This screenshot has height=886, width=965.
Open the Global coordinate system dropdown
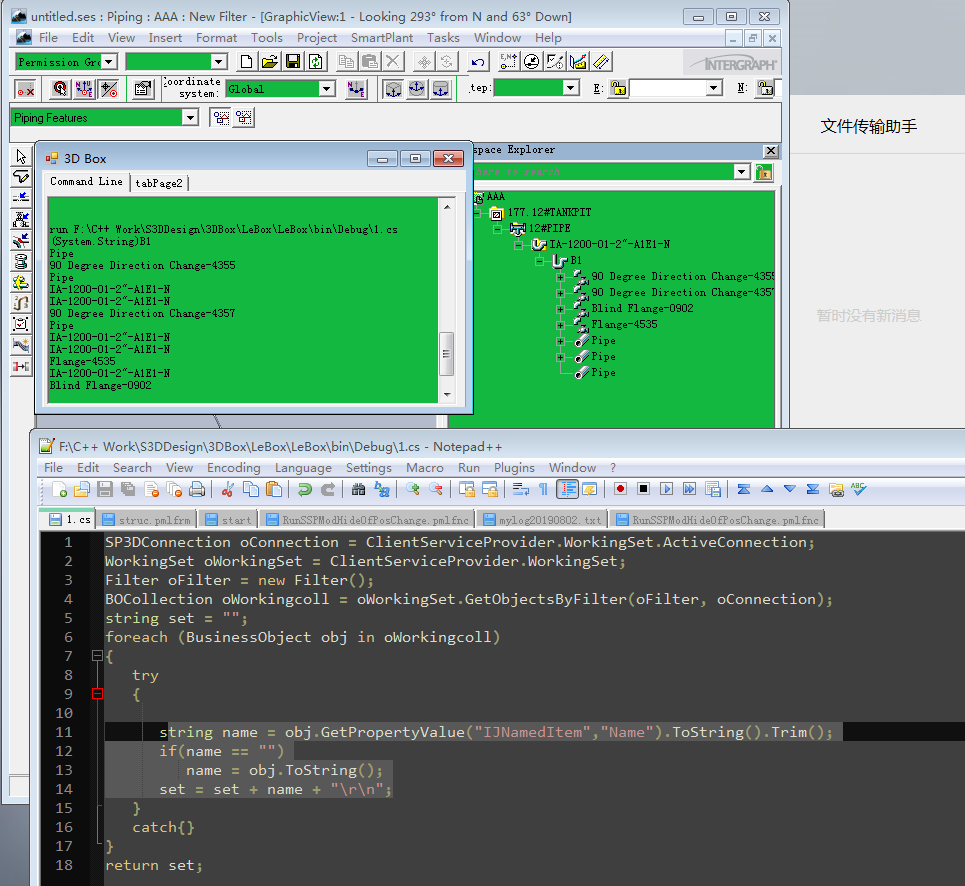[x=327, y=89]
